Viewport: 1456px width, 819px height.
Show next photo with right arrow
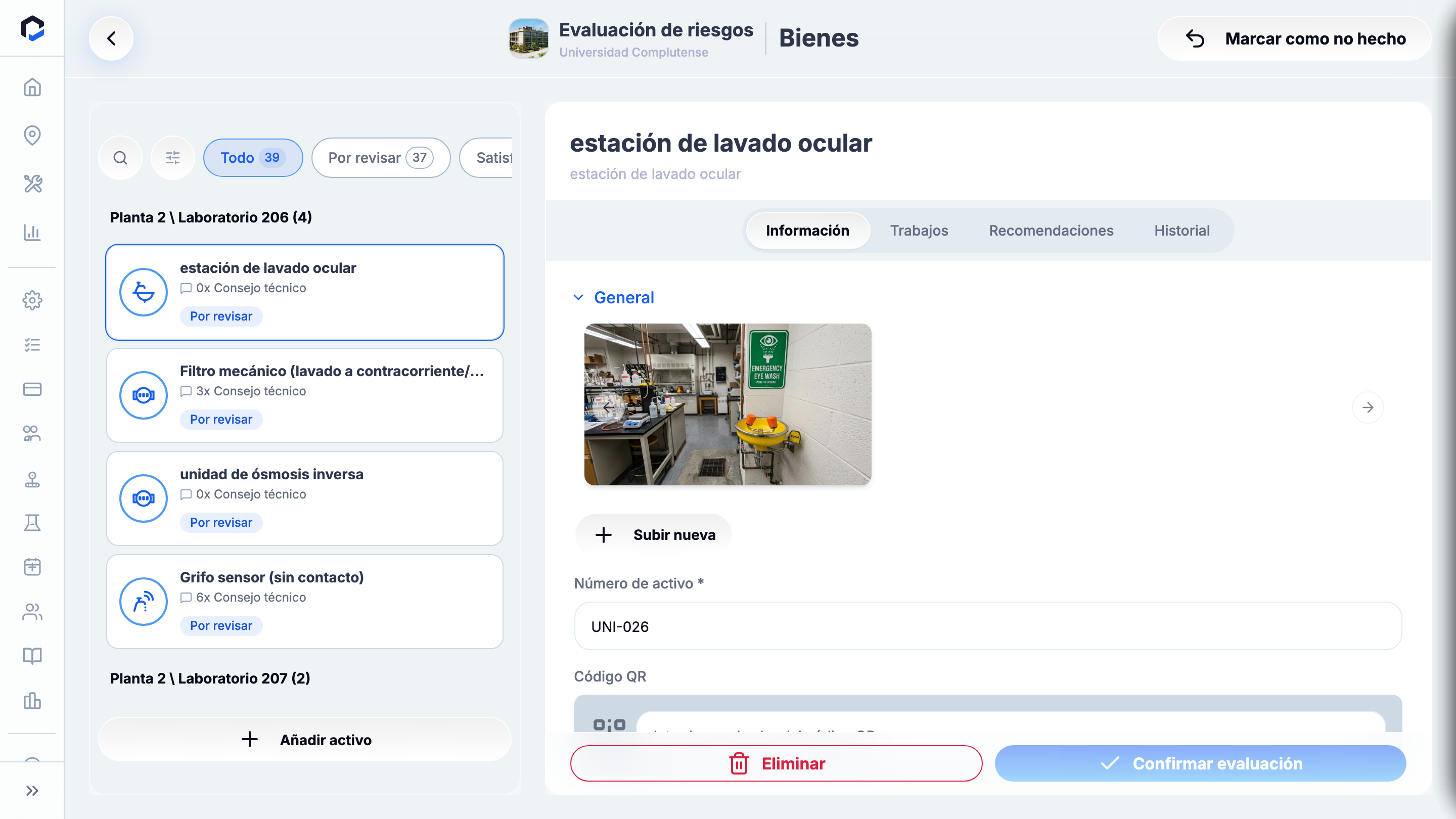point(1368,407)
